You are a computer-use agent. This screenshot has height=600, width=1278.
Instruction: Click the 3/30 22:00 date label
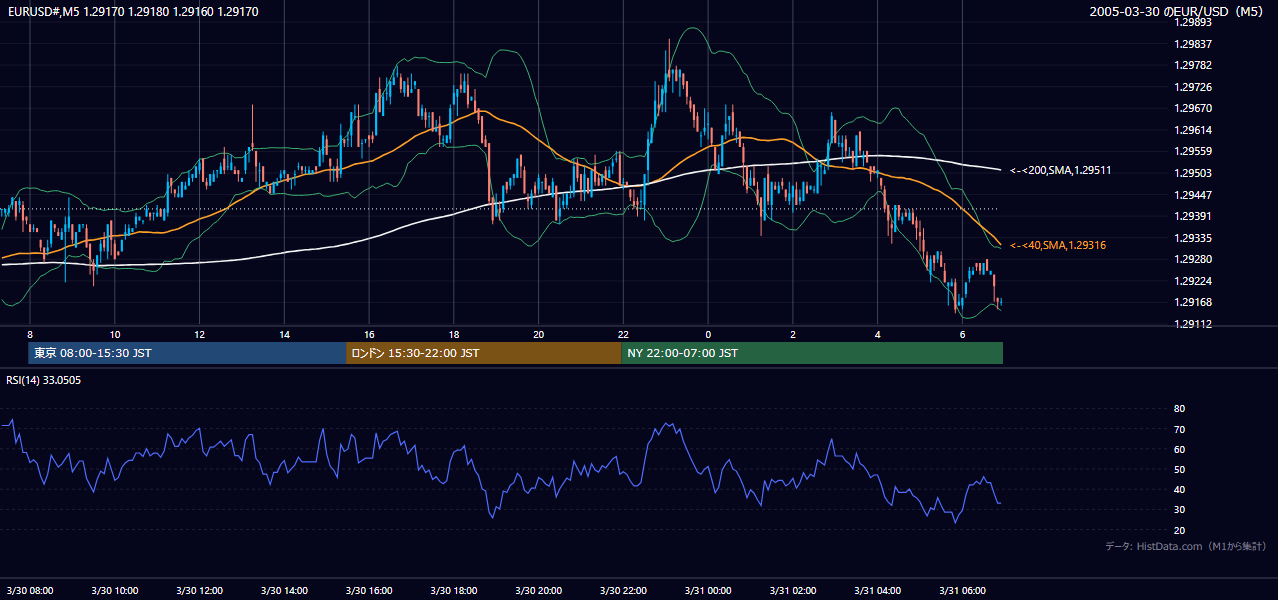623,591
